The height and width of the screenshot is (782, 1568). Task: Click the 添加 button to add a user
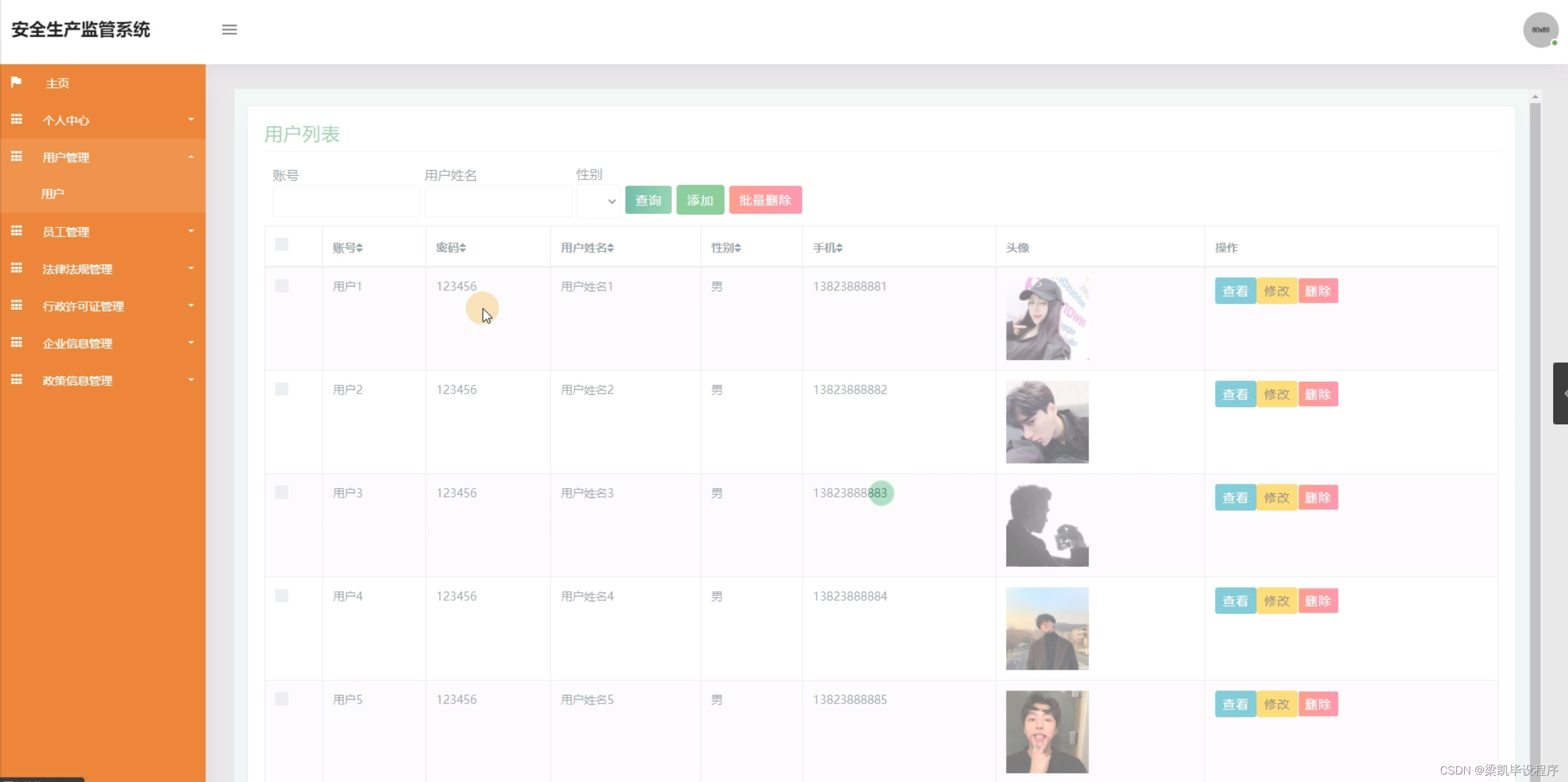tap(700, 200)
